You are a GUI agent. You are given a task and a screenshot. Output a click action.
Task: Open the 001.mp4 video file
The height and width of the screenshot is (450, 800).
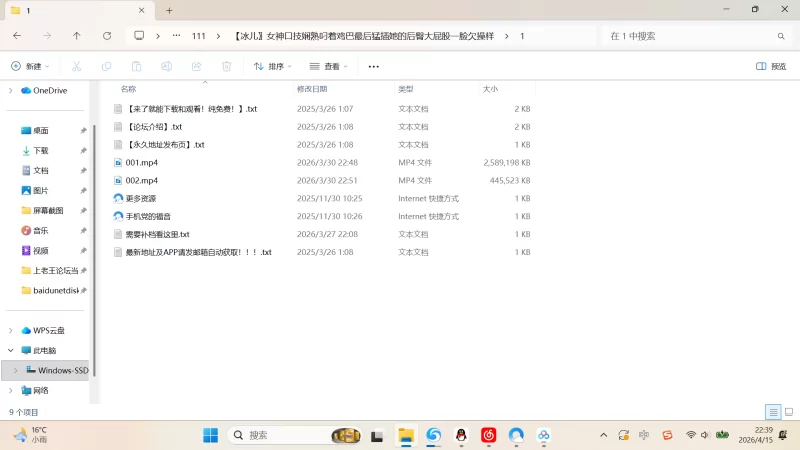pyautogui.click(x=141, y=162)
